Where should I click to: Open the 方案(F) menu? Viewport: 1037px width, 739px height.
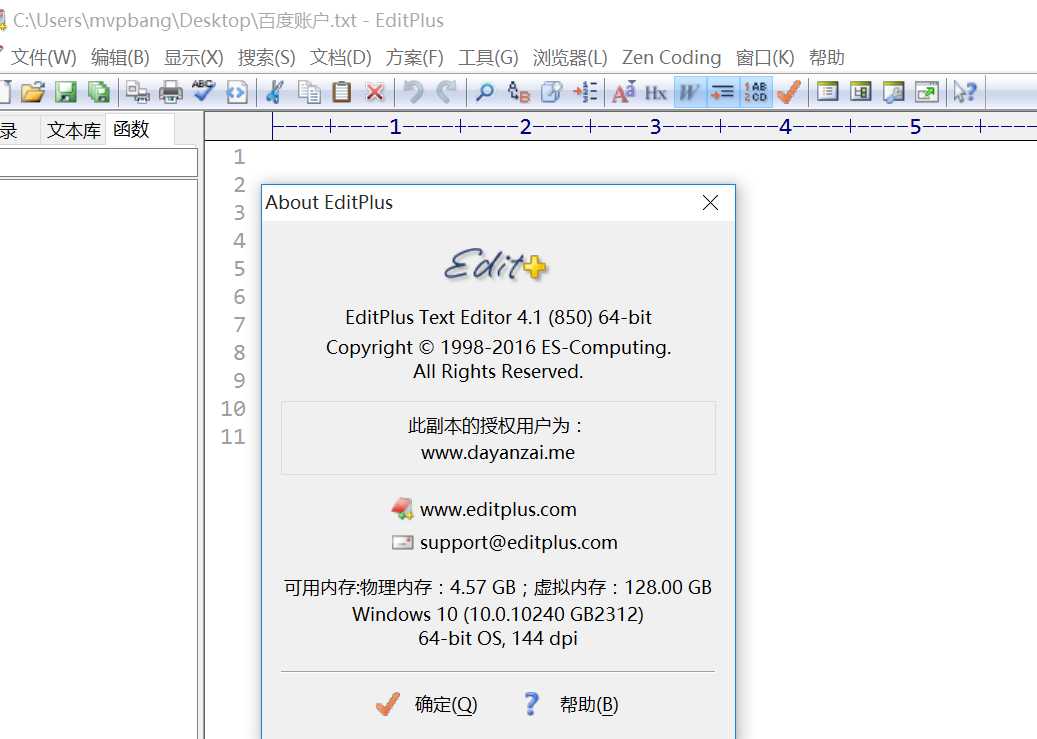415,58
